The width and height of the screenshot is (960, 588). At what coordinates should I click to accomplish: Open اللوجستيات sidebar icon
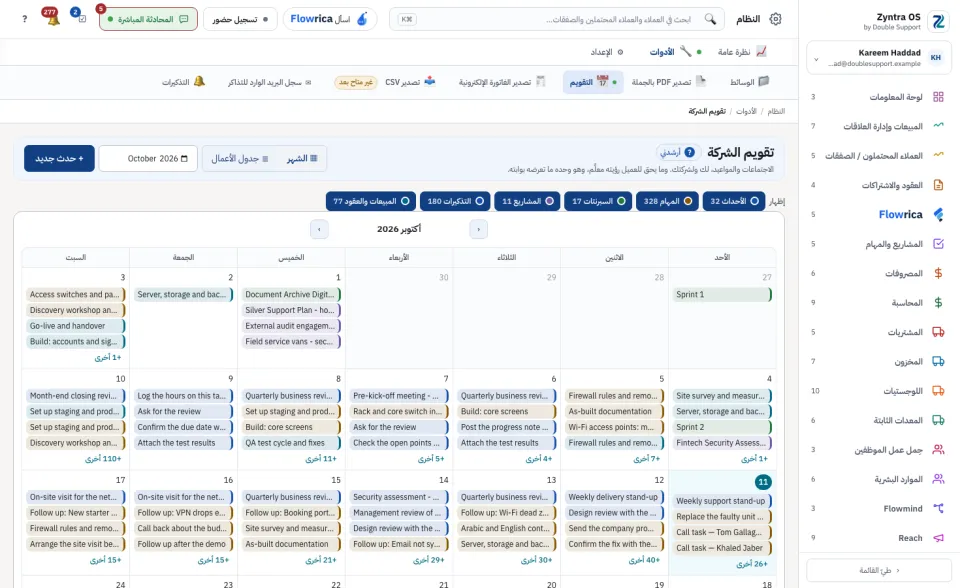[x=938, y=391]
